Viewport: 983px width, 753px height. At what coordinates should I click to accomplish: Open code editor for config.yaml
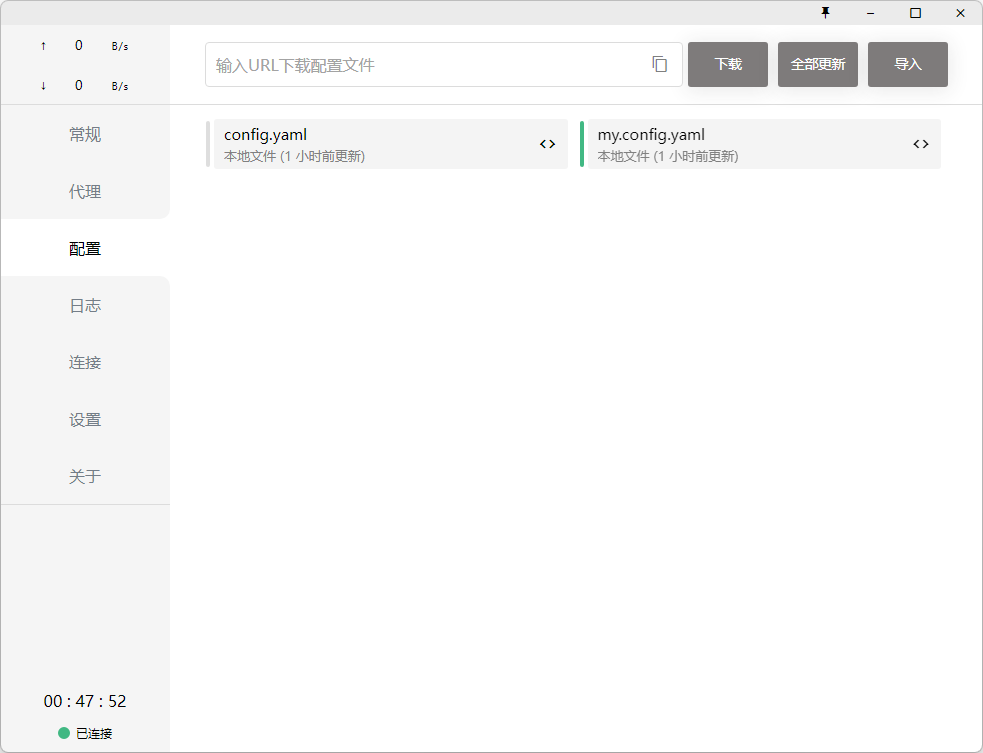(547, 144)
